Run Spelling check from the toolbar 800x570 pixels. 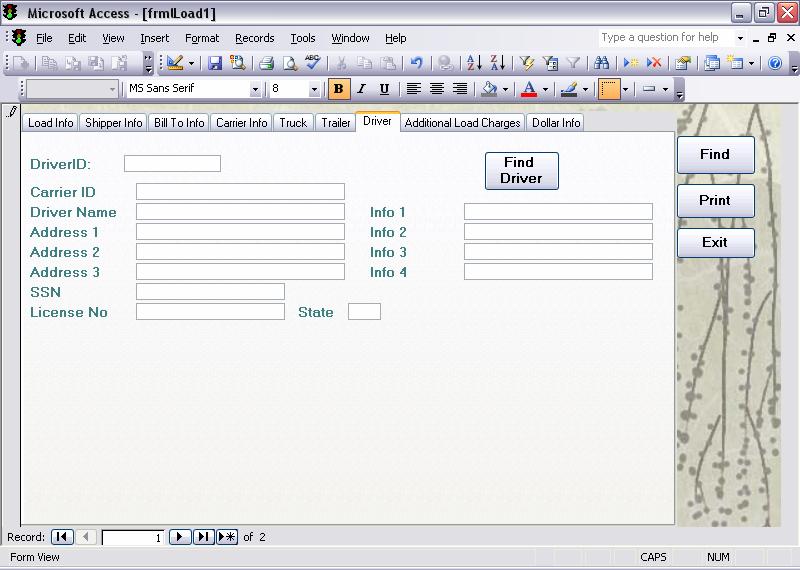point(314,63)
